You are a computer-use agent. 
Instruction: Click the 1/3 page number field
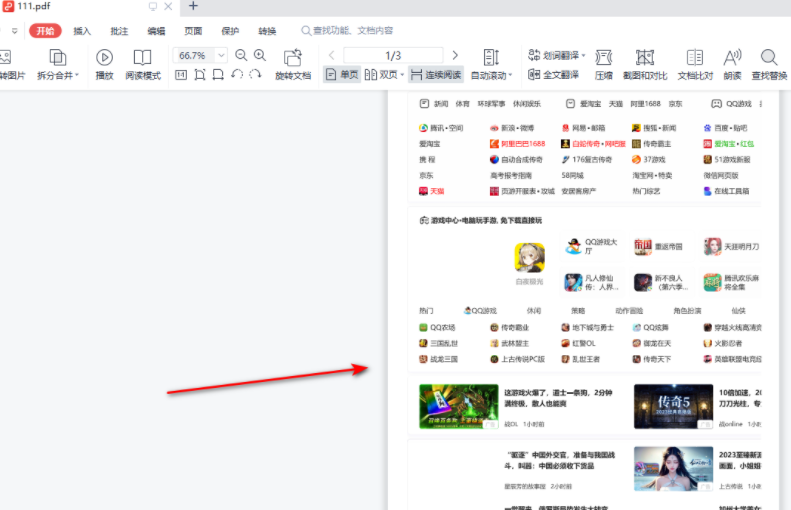click(393, 55)
